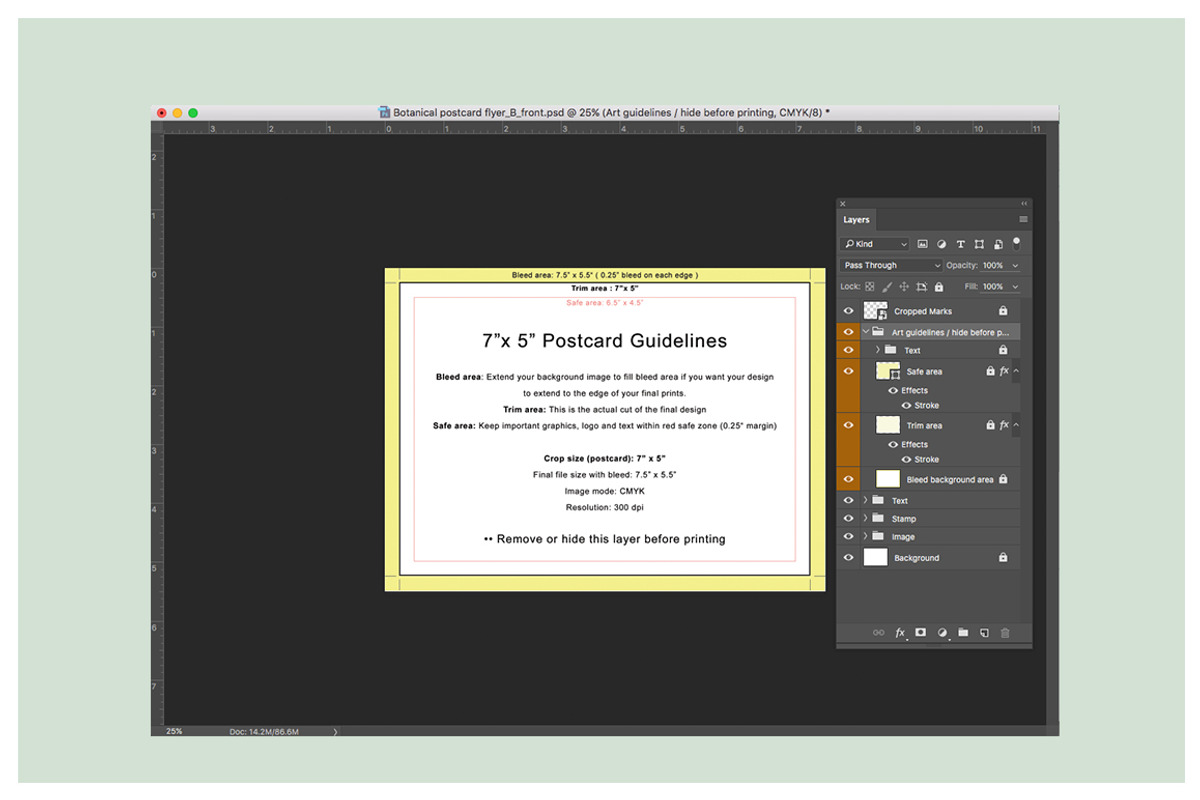The width and height of the screenshot is (1200, 800).
Task: Expand the Image layer group
Action: coord(865,537)
